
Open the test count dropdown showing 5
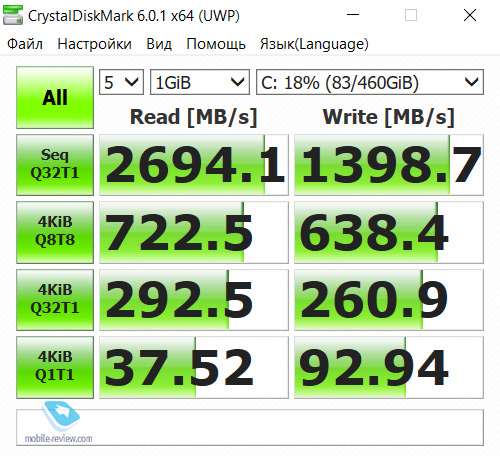click(x=121, y=82)
